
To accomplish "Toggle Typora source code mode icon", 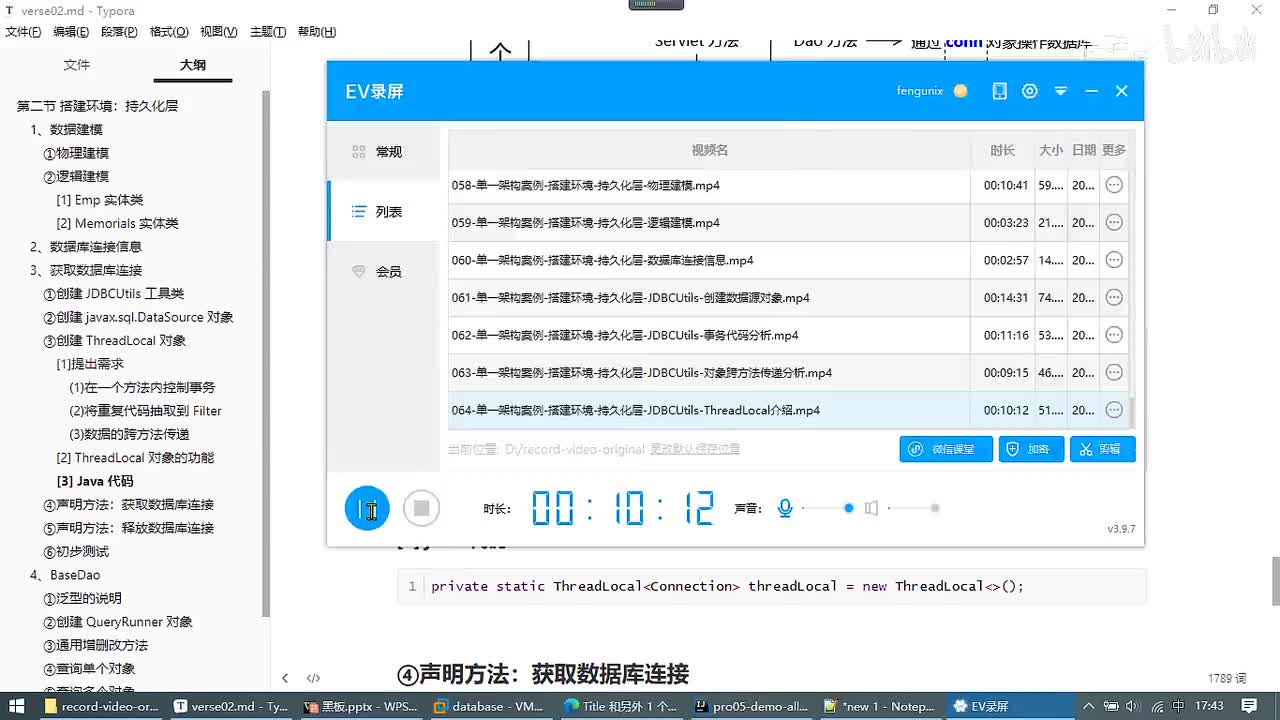I will point(313,678).
